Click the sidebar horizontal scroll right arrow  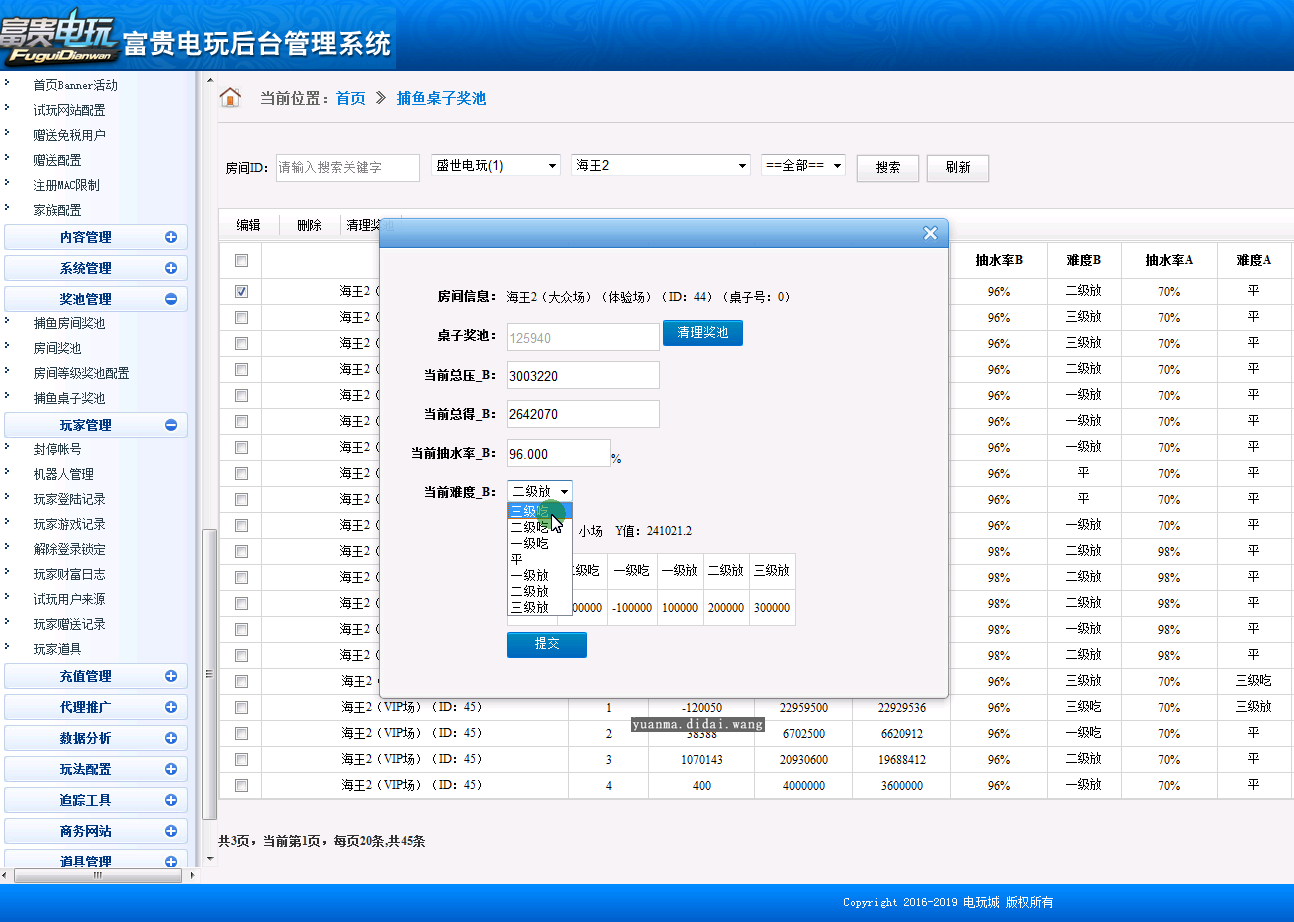[x=191, y=875]
